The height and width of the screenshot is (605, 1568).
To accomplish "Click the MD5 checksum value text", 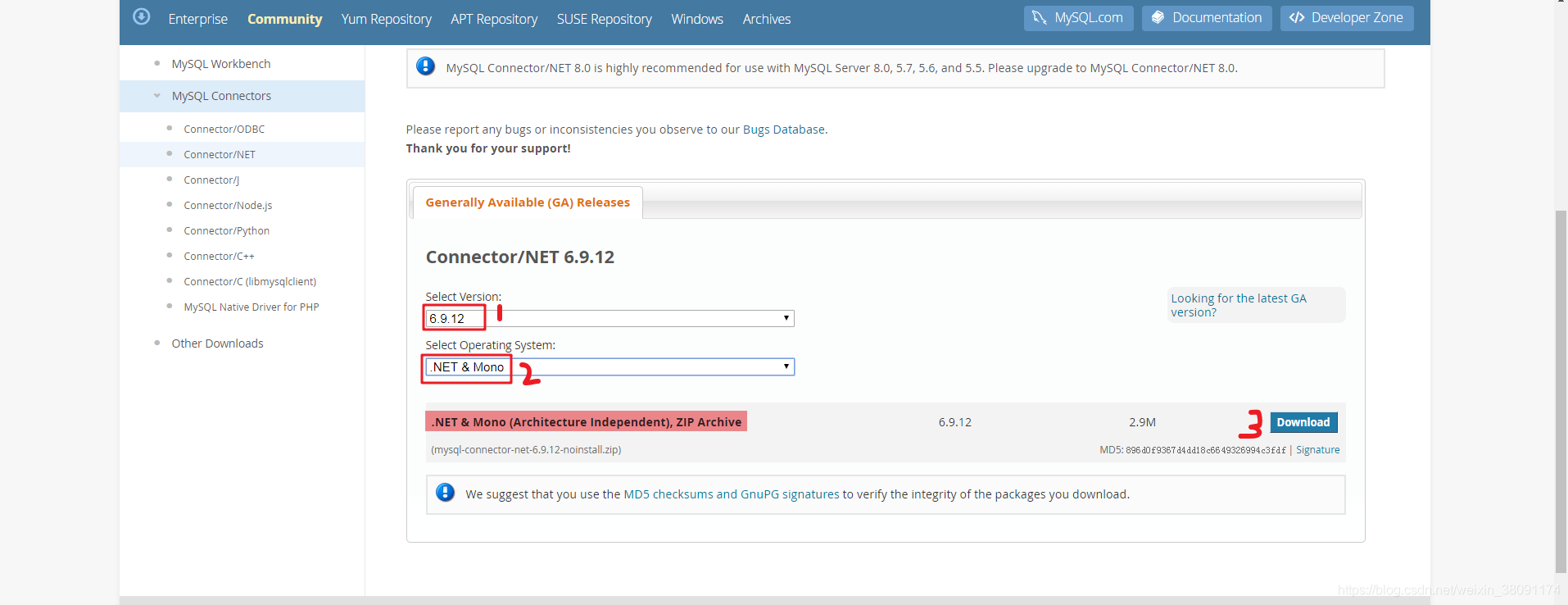I will 1206,450.
